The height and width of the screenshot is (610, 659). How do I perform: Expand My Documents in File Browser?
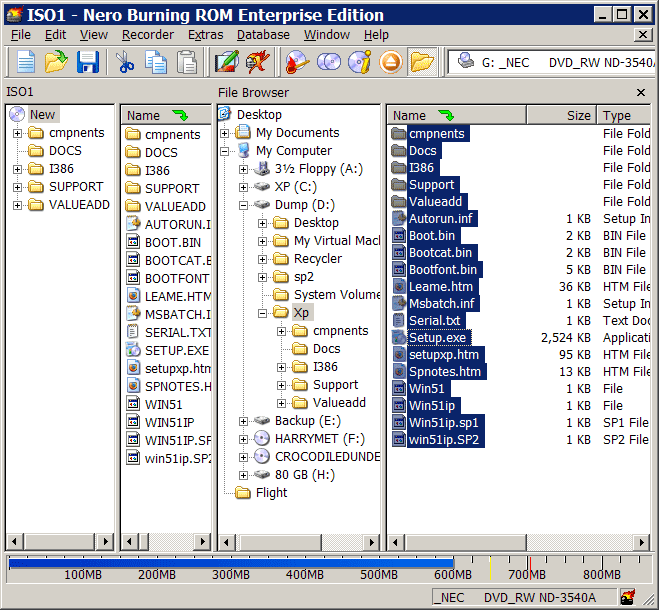pos(224,133)
